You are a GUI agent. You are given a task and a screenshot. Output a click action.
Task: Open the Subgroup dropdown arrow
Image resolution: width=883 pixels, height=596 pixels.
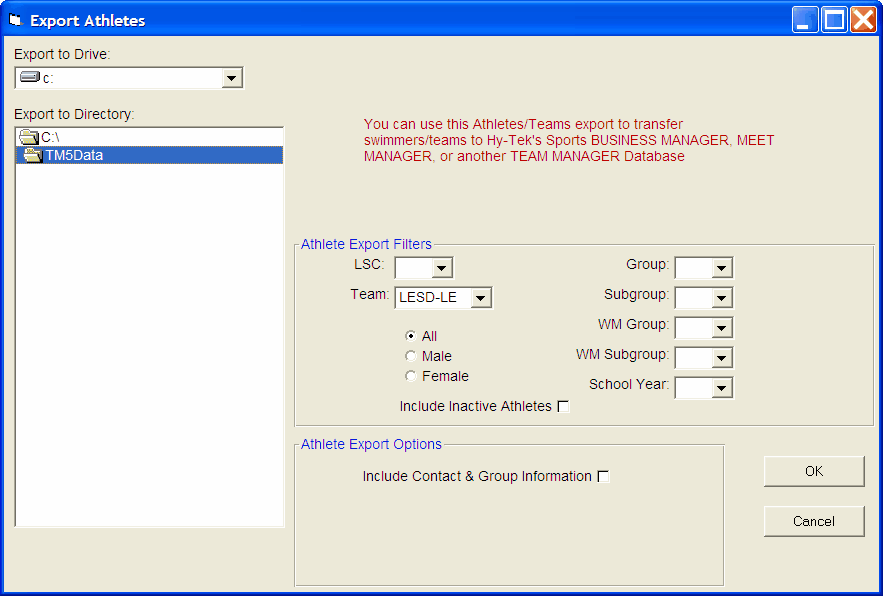coord(723,297)
